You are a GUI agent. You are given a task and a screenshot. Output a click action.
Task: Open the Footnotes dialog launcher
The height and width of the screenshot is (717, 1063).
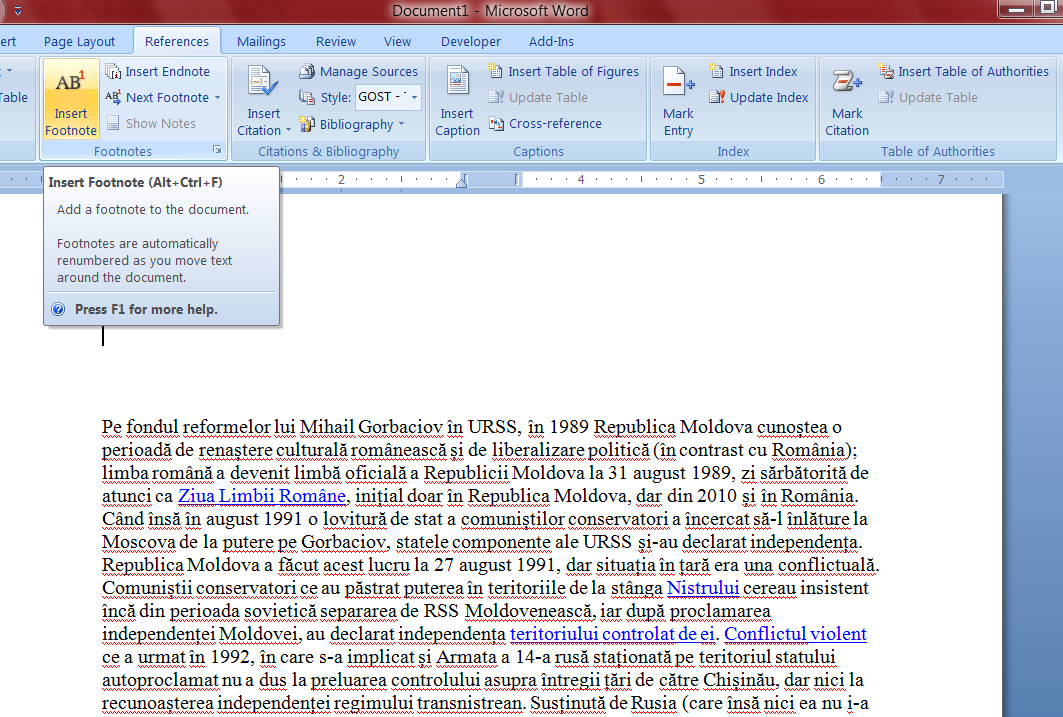tap(216, 150)
